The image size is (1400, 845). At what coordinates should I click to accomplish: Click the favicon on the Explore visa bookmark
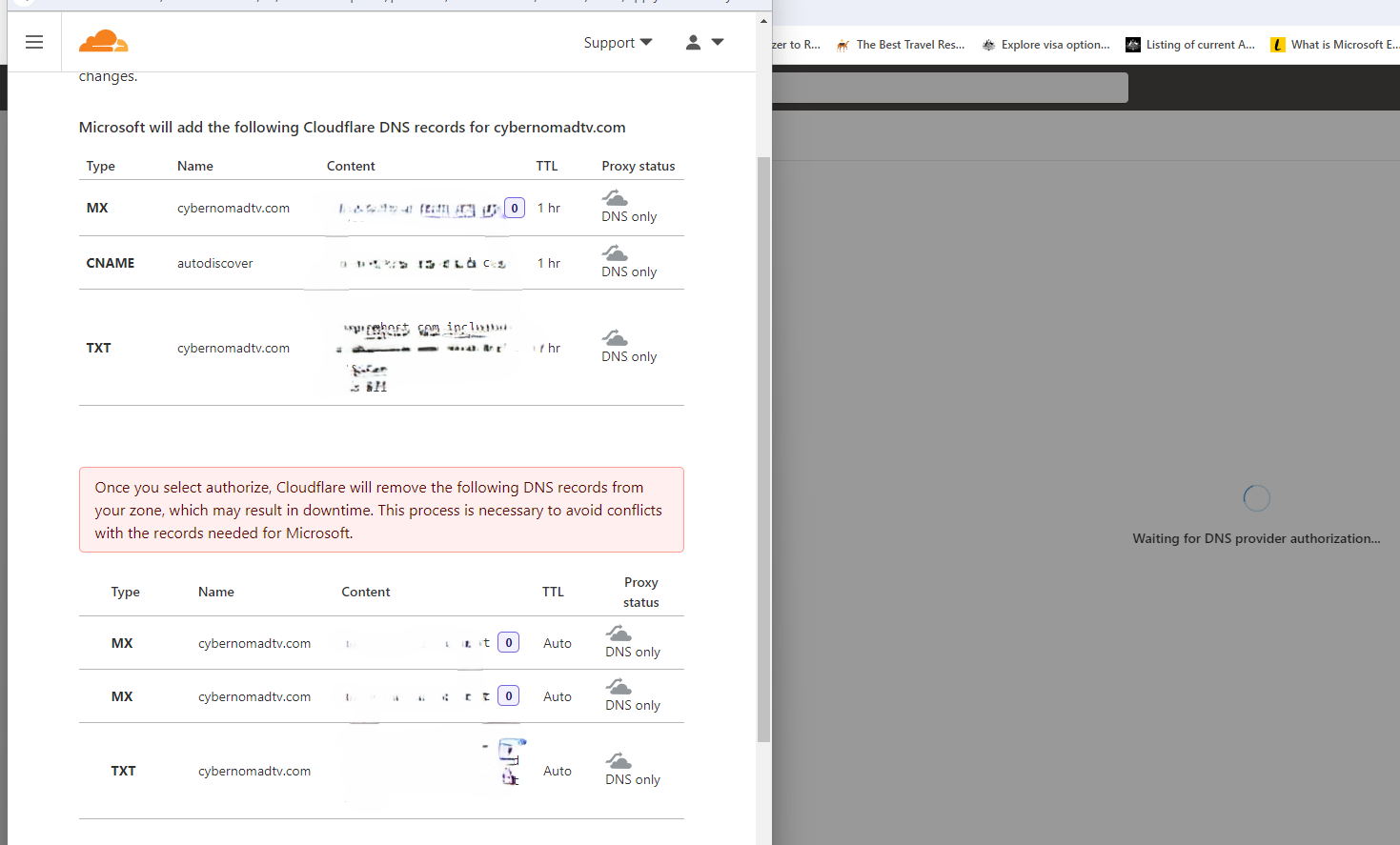coord(987,44)
